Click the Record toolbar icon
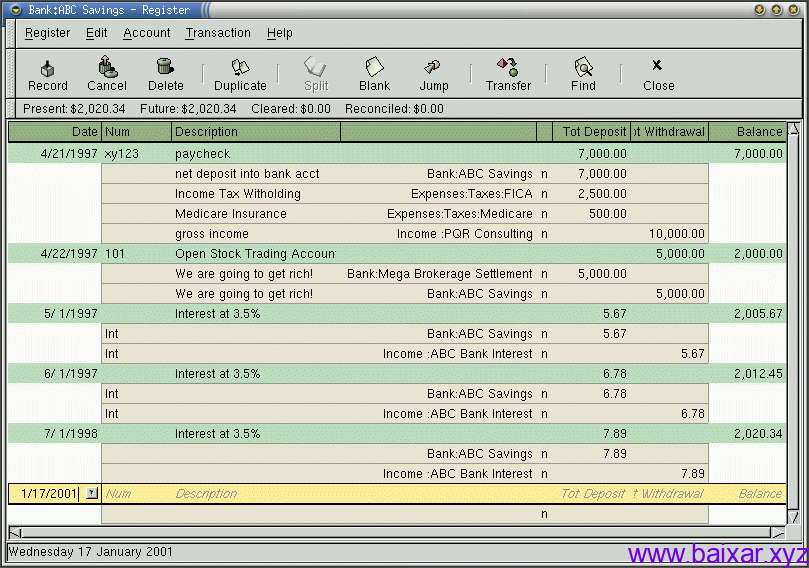 point(47,68)
